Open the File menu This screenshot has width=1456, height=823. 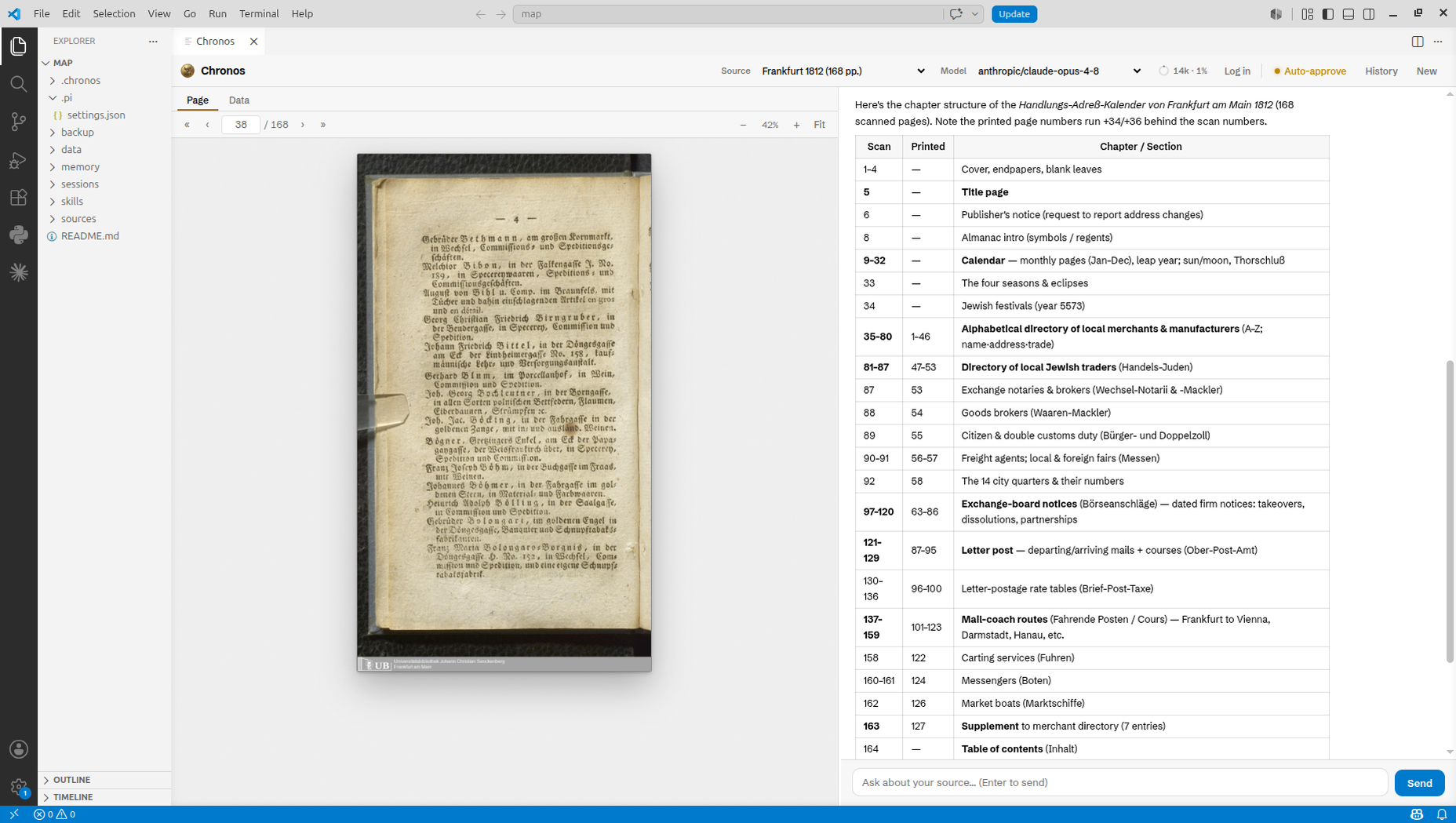tap(42, 14)
